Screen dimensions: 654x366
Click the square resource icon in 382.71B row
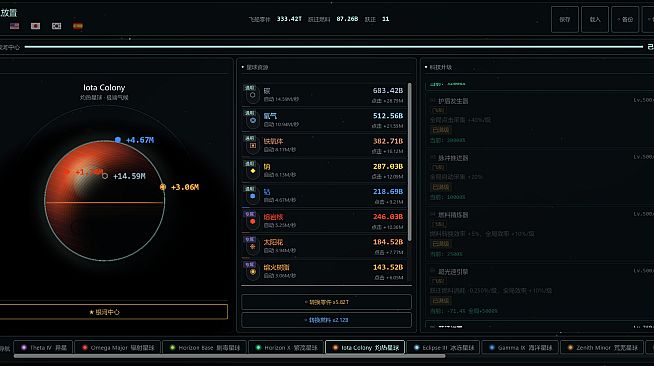[x=252, y=145]
